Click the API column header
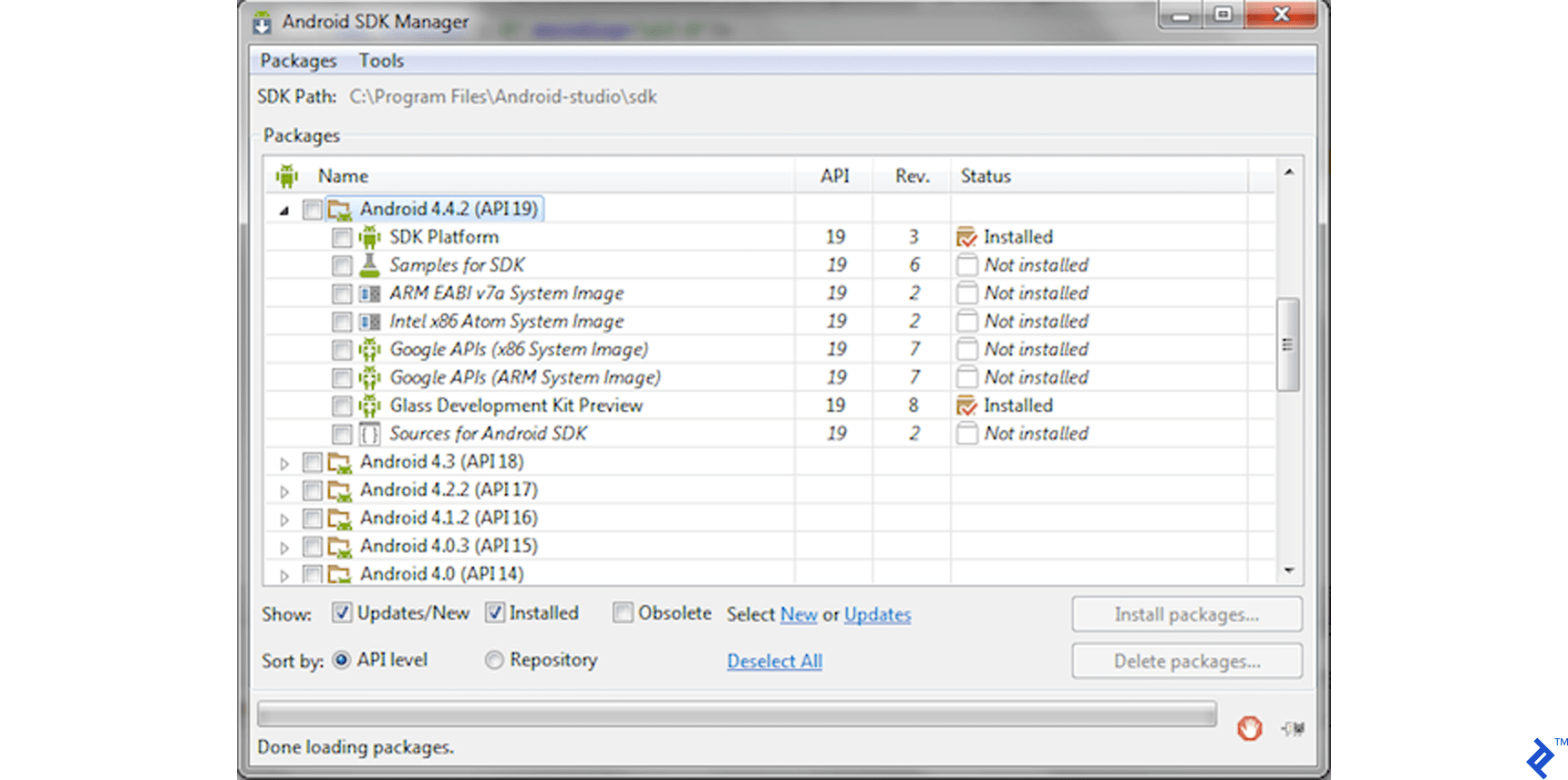 coord(834,176)
